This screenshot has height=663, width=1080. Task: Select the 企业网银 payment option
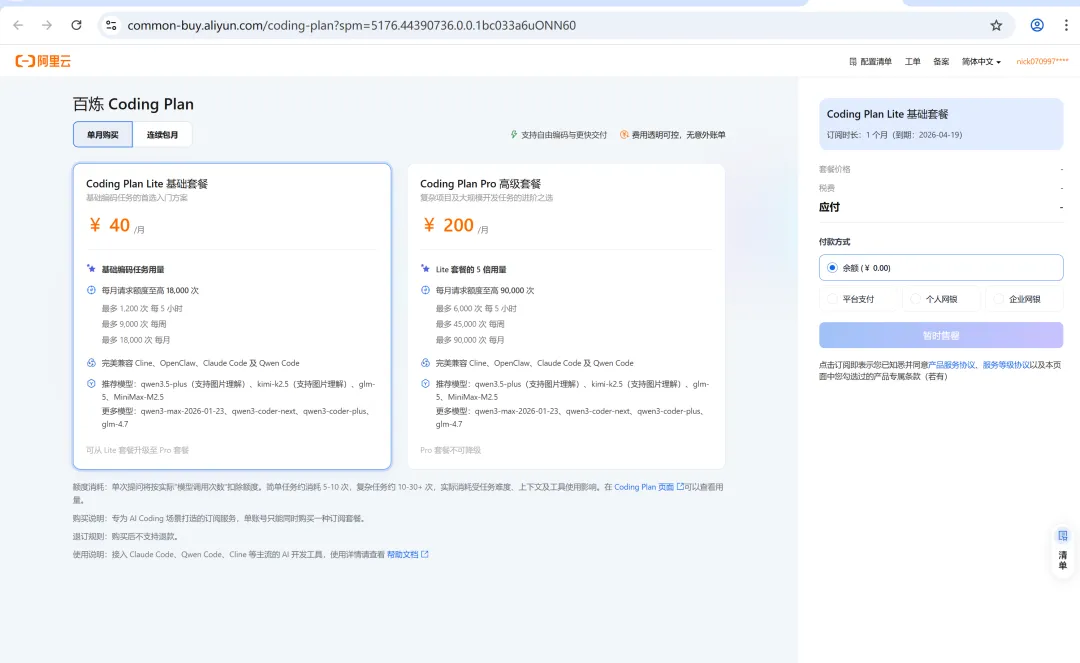pyautogui.click(x=1024, y=299)
